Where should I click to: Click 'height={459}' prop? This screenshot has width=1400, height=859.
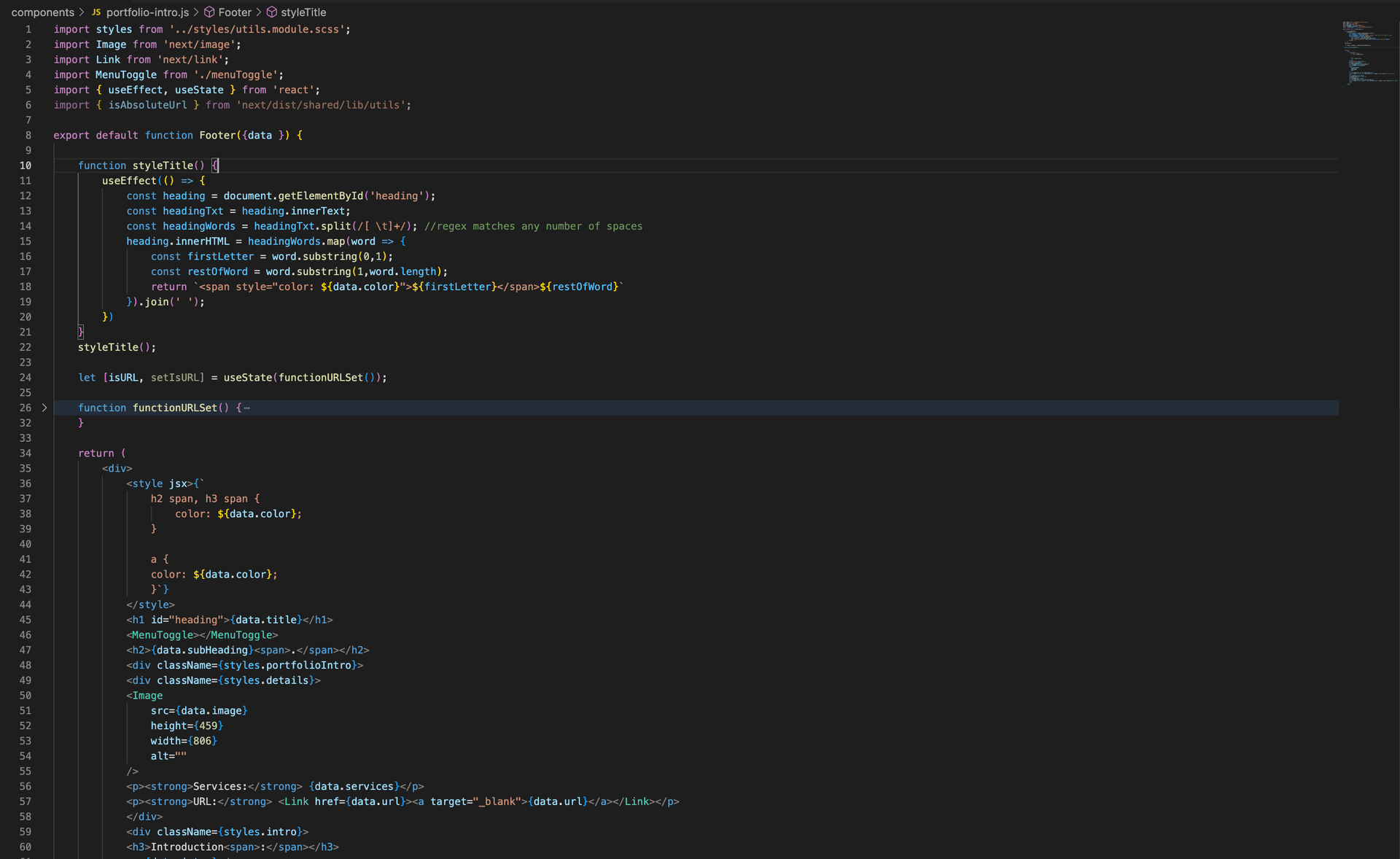pyautogui.click(x=187, y=726)
